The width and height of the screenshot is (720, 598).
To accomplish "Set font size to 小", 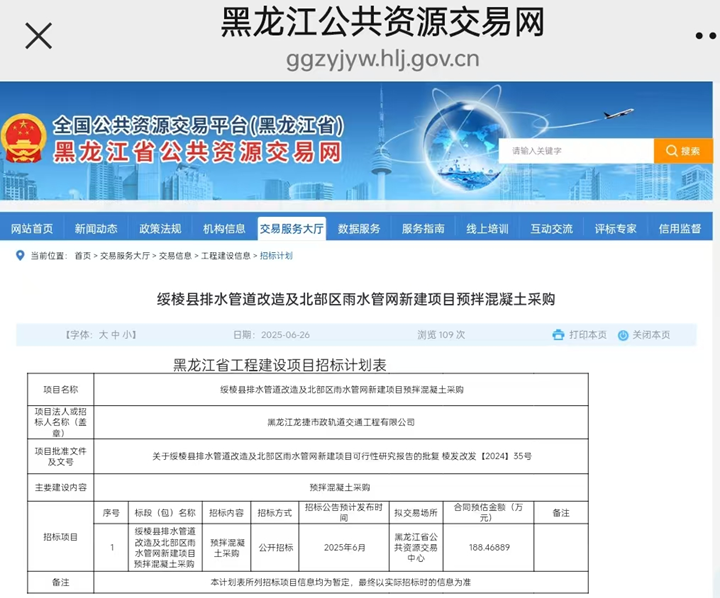I will [x=127, y=335].
